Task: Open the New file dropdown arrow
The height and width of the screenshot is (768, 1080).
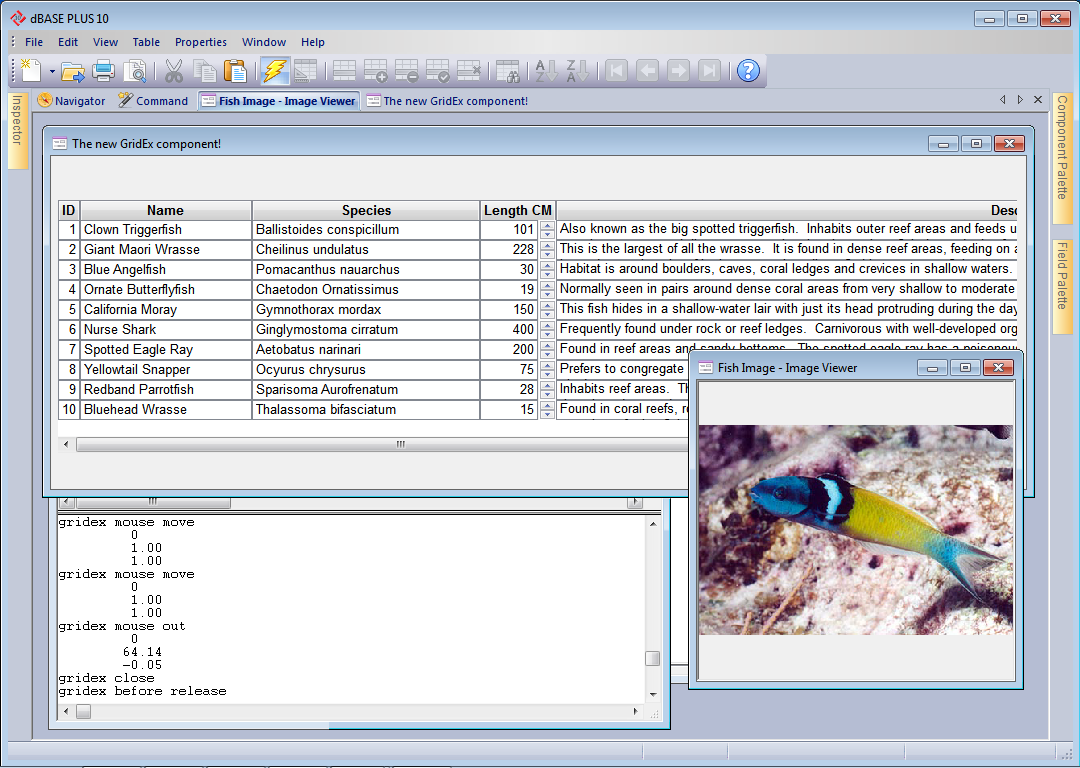Action: [52, 71]
